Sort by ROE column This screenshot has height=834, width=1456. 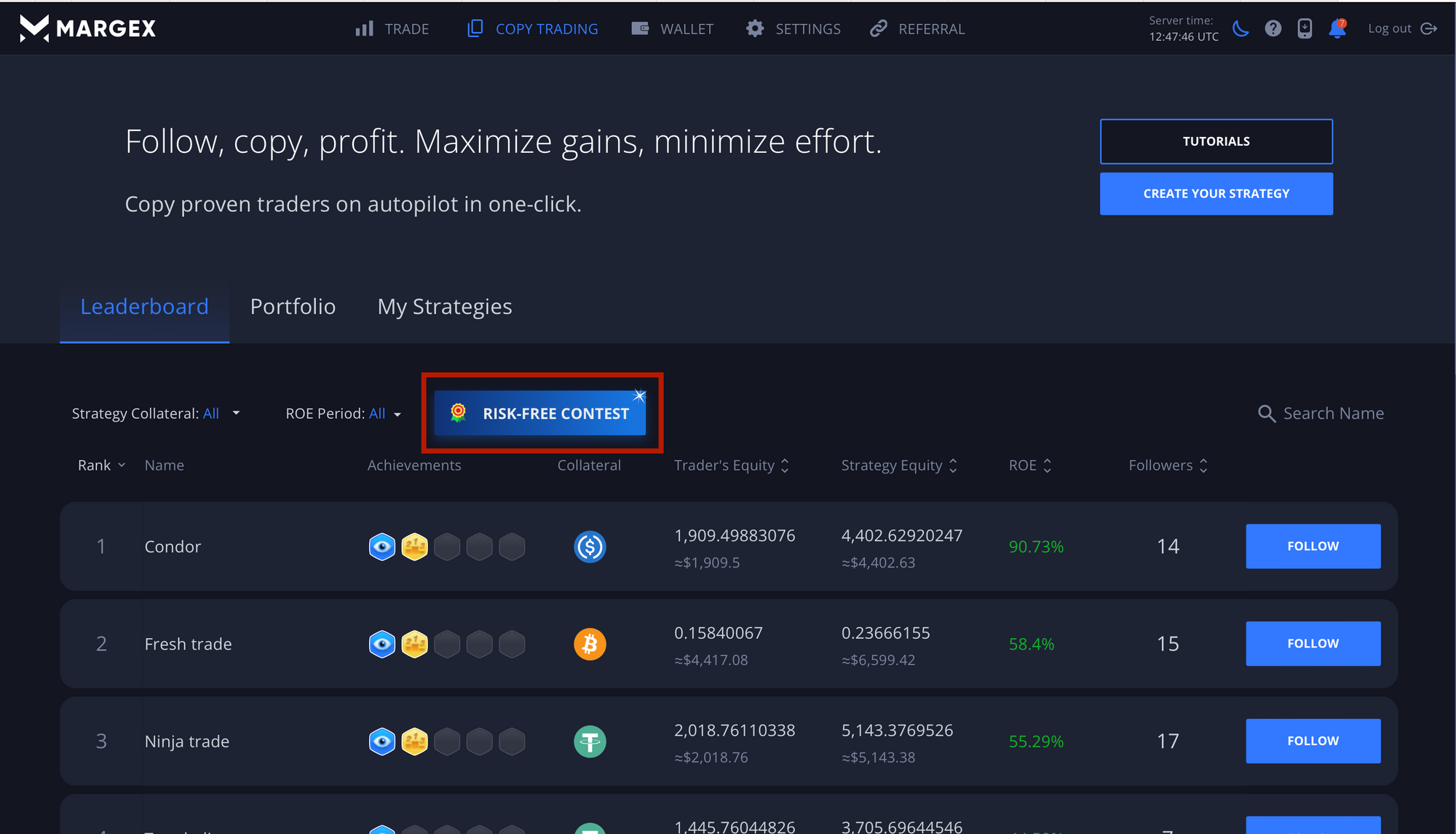pyautogui.click(x=1030, y=465)
